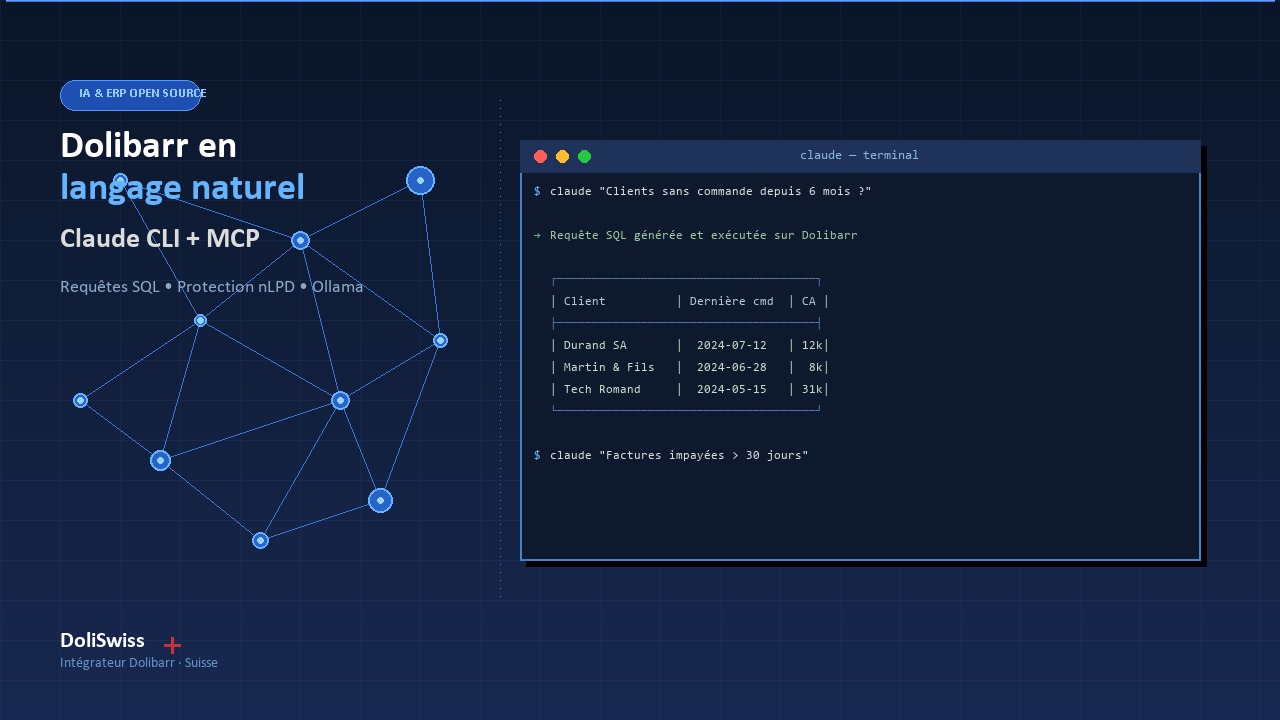Click the "Claude CLI + MCP" subtitle

click(x=160, y=238)
